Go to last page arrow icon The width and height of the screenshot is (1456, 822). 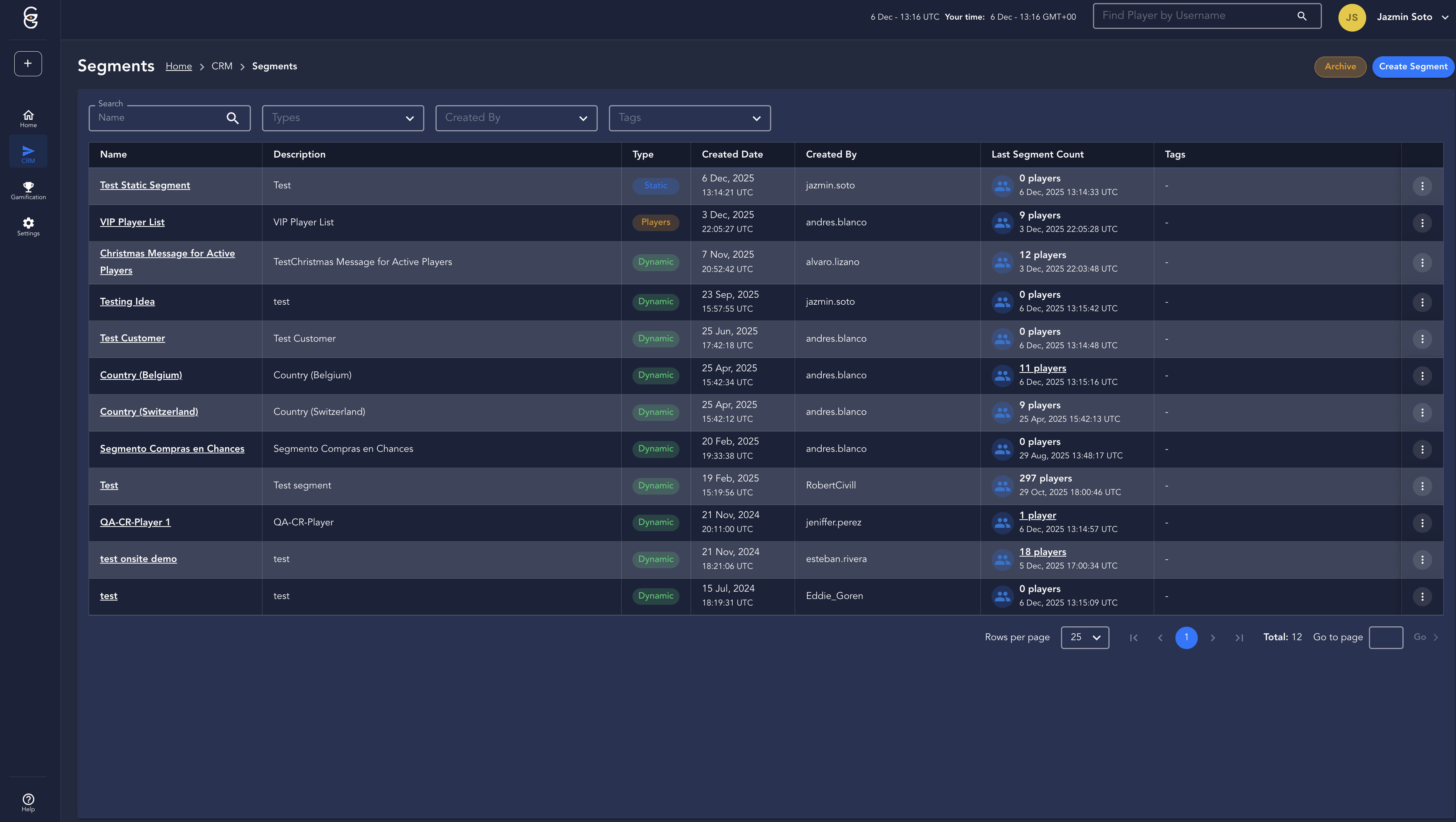[x=1239, y=637]
